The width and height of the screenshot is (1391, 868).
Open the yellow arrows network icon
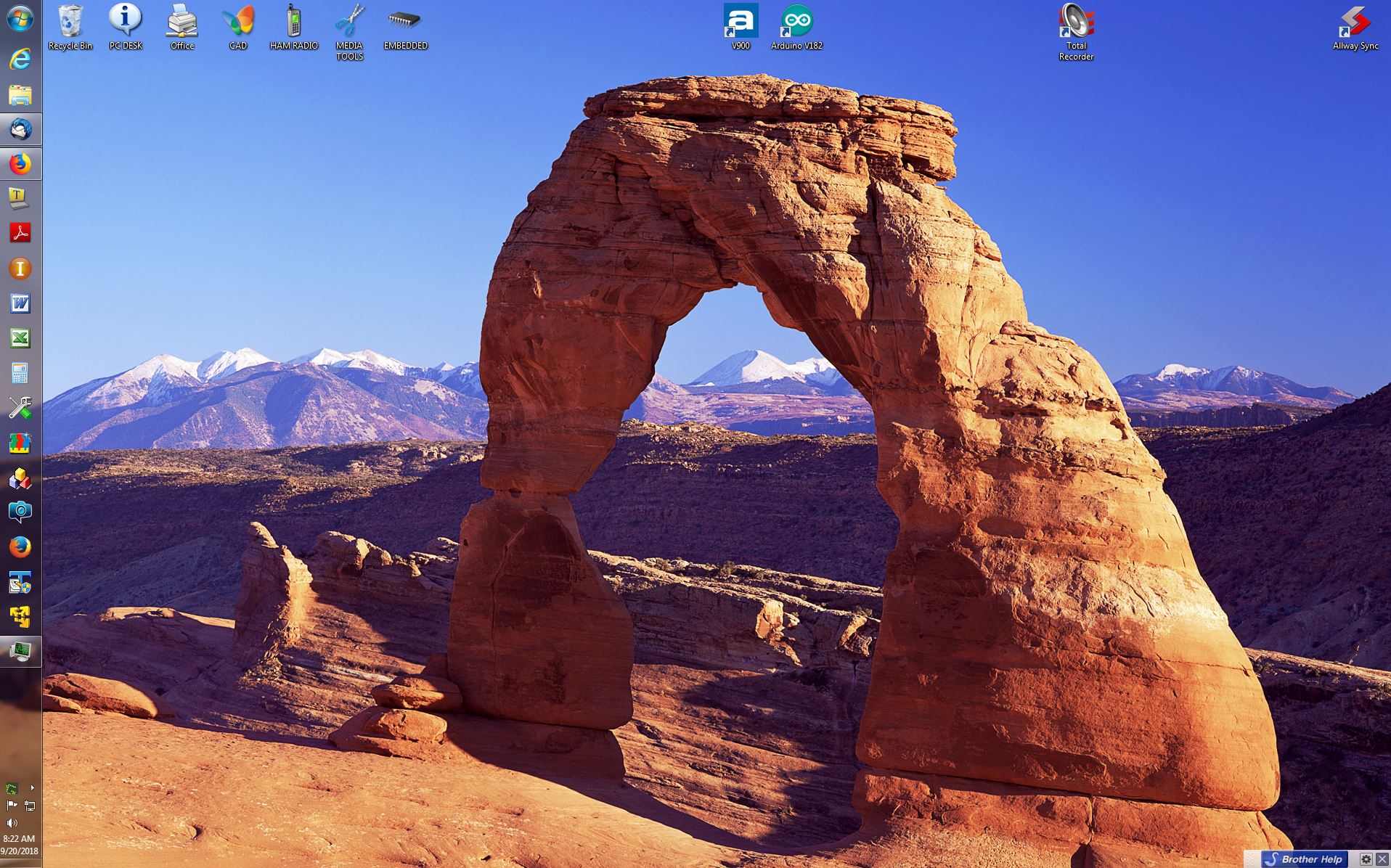coord(20,617)
